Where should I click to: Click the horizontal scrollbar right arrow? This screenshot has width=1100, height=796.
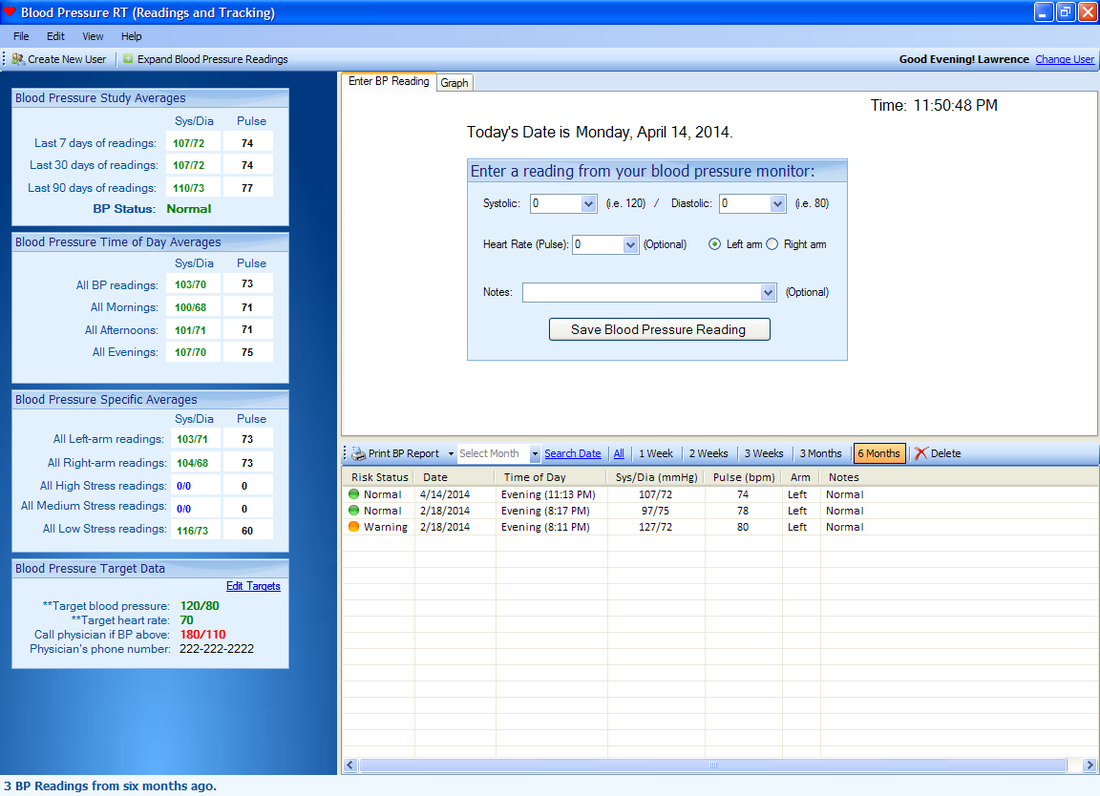(x=1089, y=765)
